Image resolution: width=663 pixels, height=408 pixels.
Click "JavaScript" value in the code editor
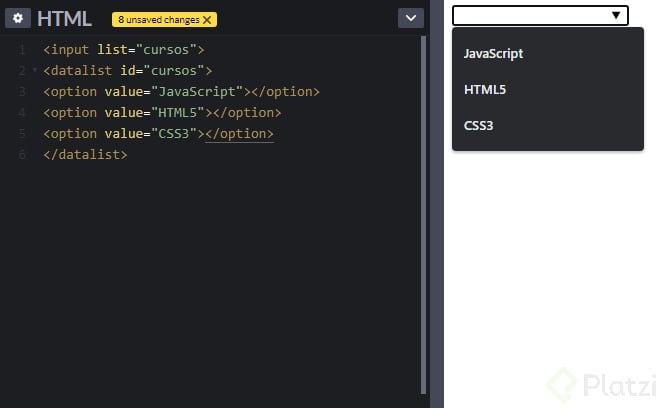click(198, 92)
